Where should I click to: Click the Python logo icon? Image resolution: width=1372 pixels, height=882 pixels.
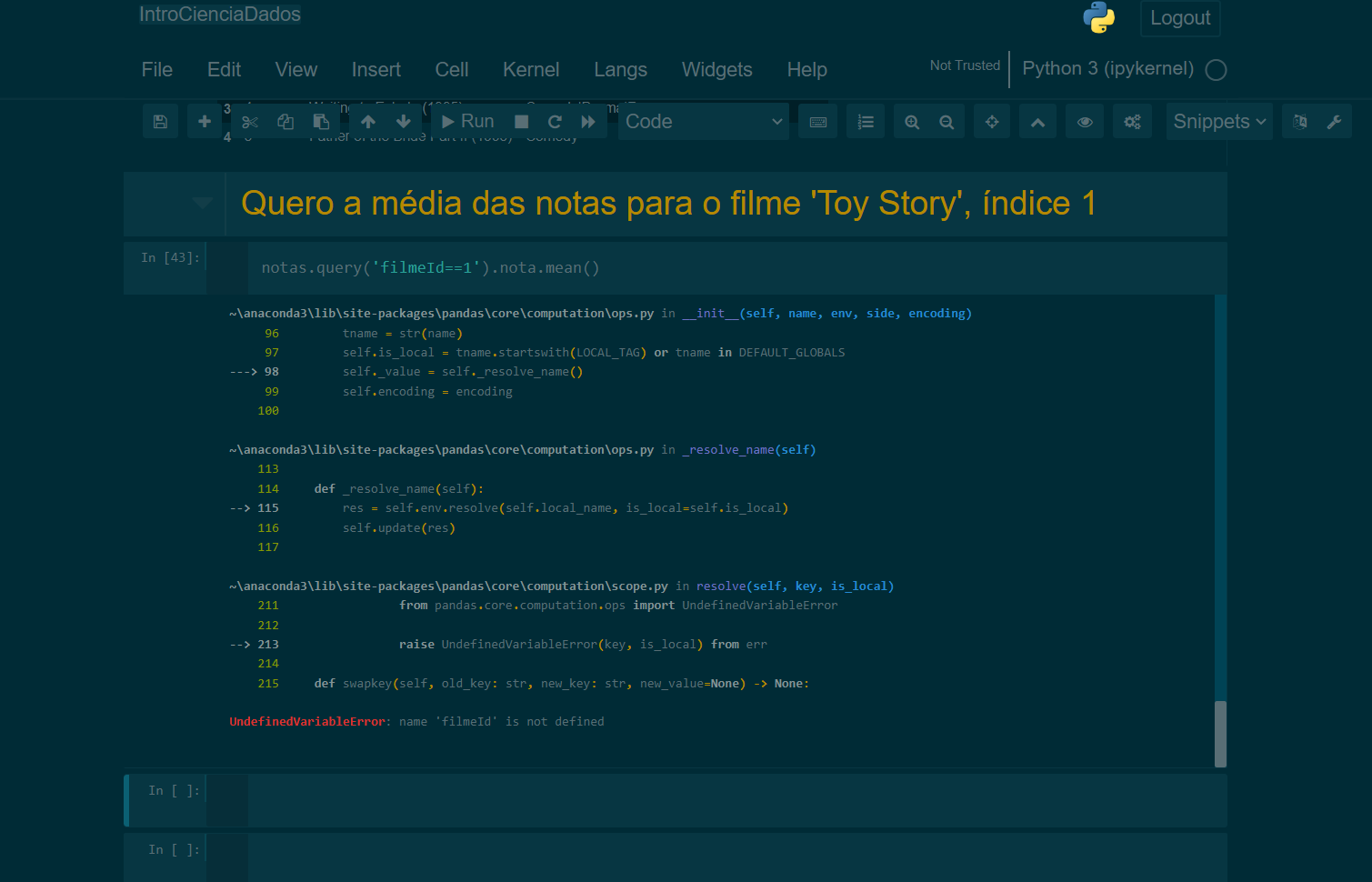point(1099,17)
